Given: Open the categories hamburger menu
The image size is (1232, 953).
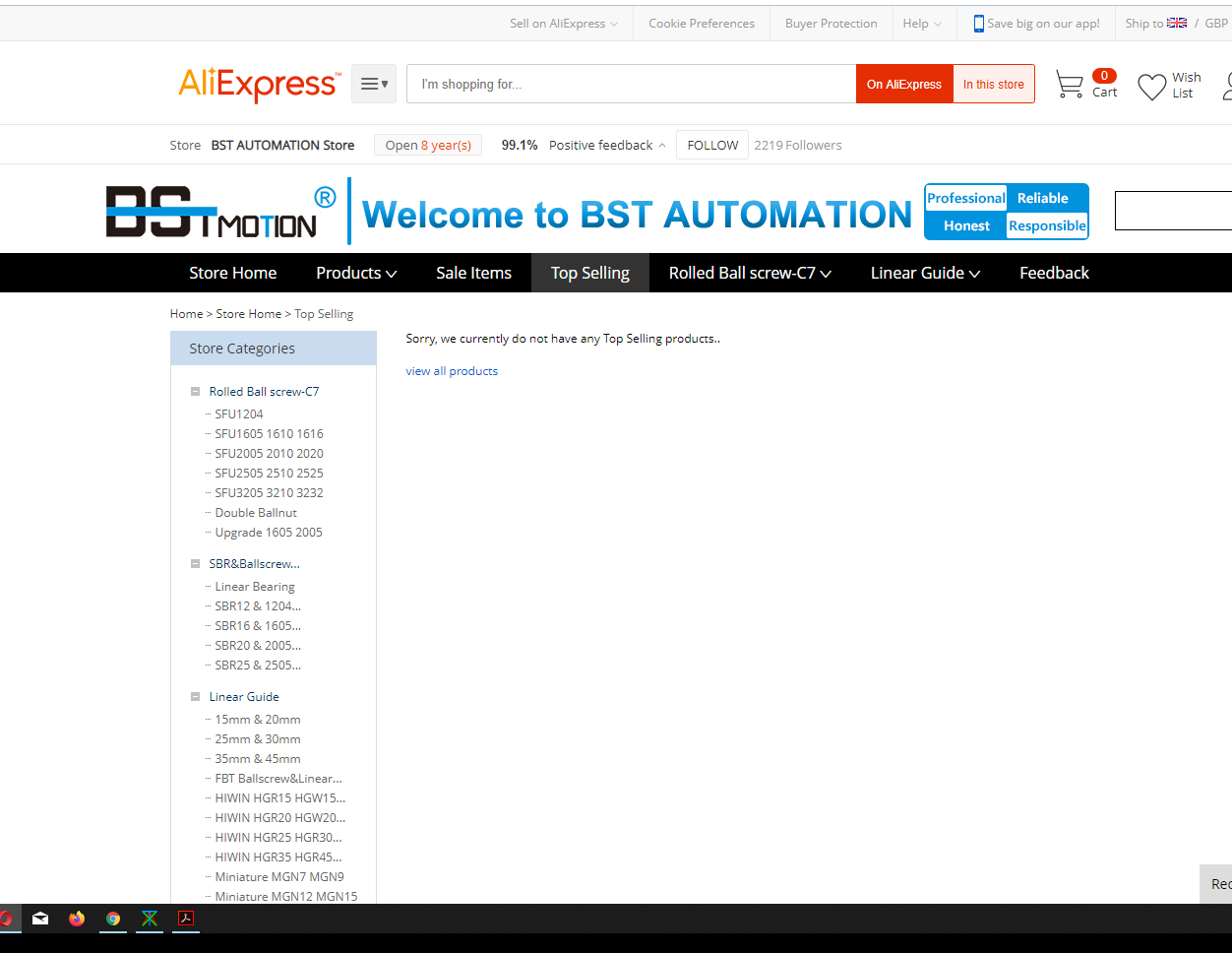Looking at the screenshot, I should (374, 84).
